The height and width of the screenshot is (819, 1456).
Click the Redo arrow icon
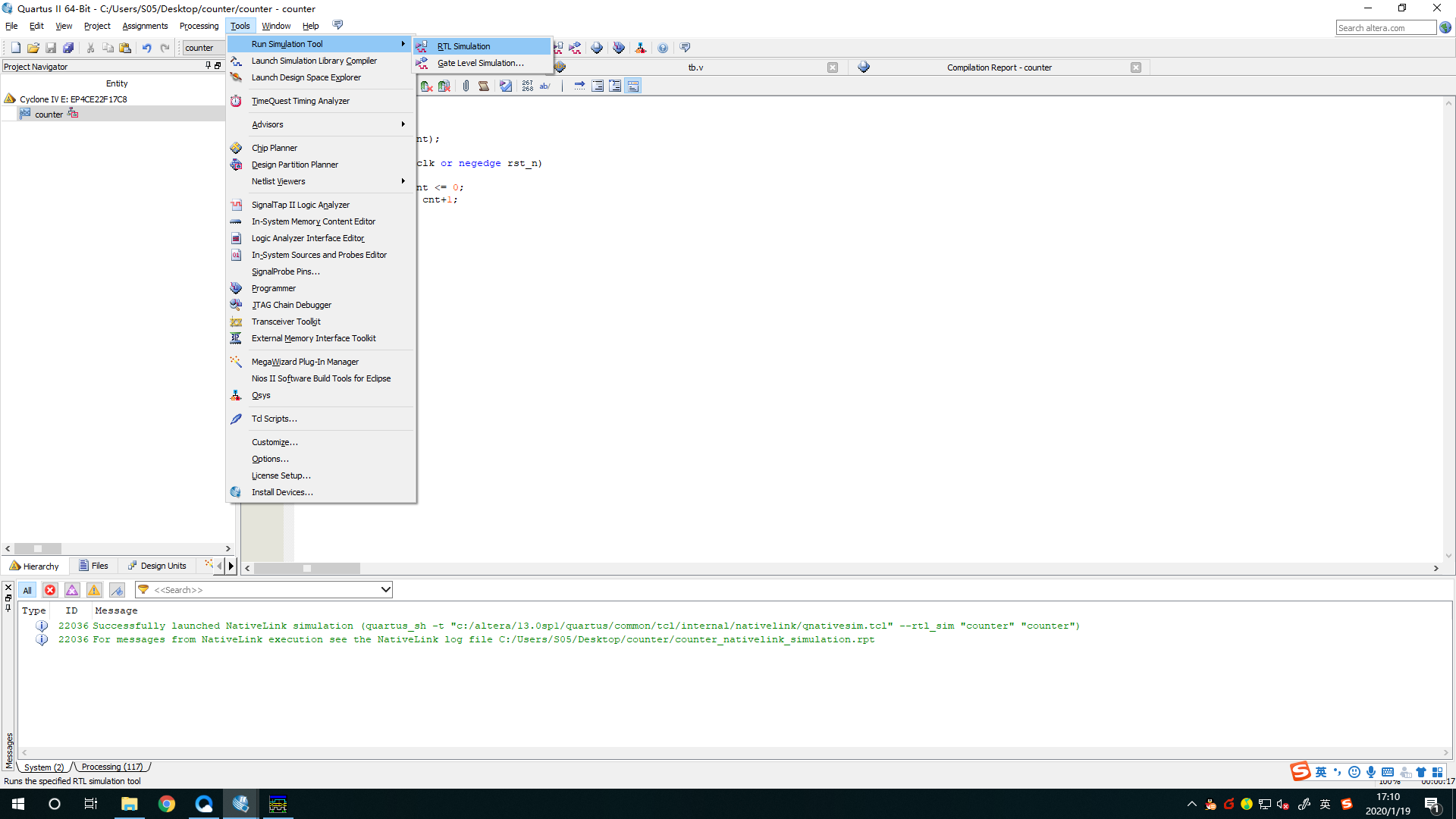pos(165,48)
